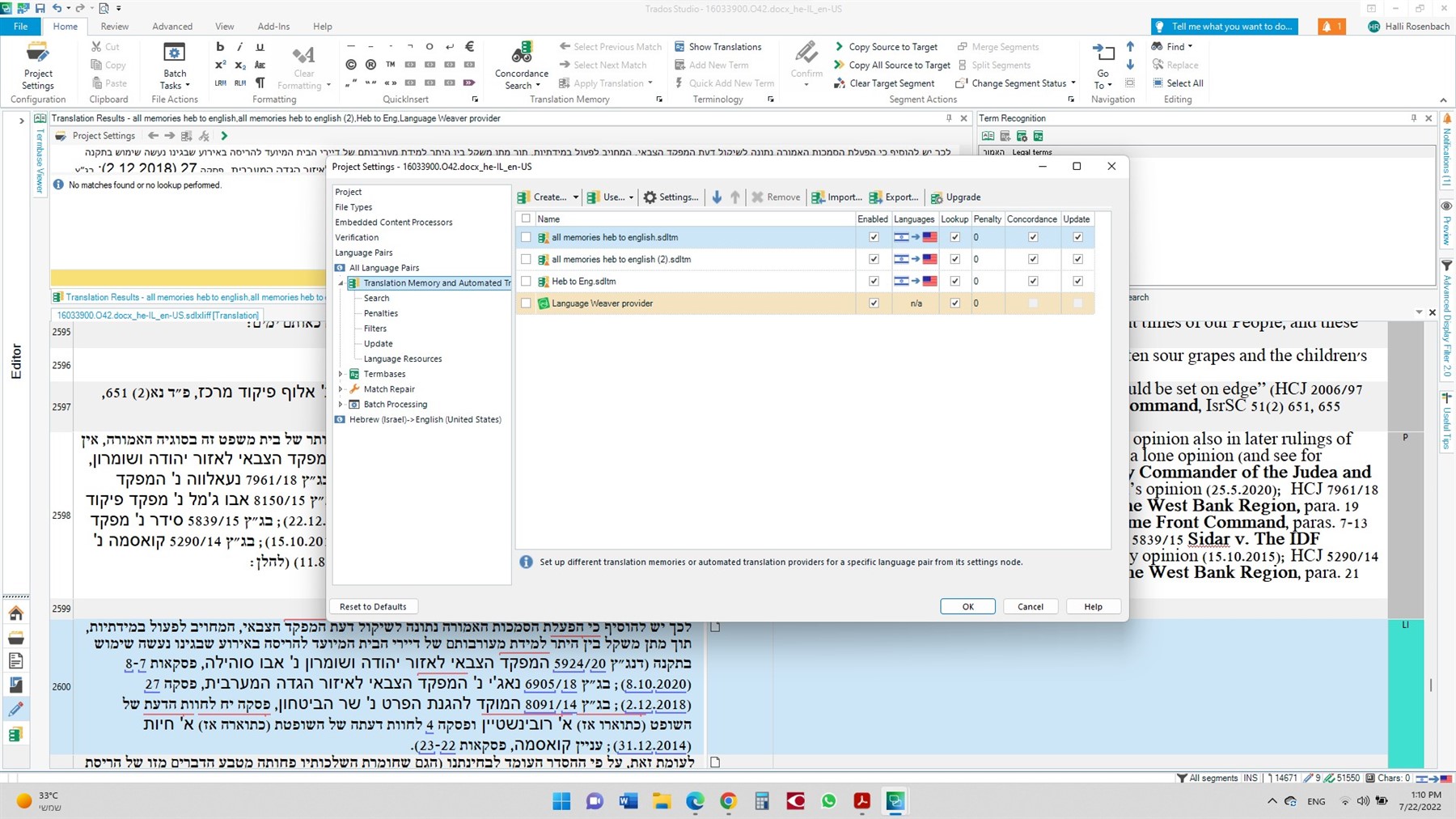
Task: Open the Find dropdown in the ribbon
Action: (1172, 47)
